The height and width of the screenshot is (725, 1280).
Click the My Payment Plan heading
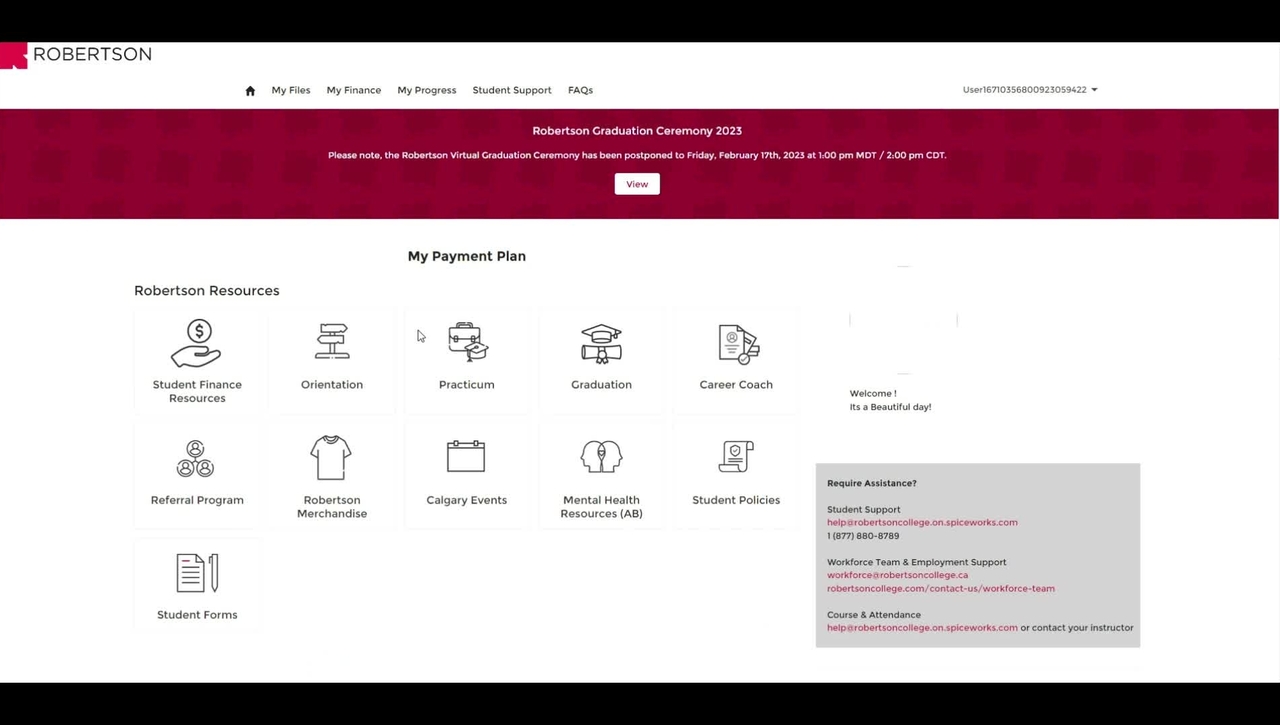467,256
